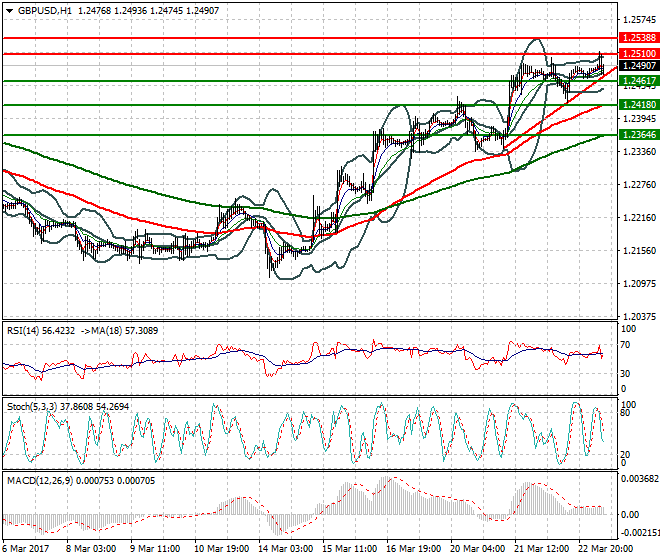Click the 1.21560 price scale value
This screenshot has width=660, height=560.
[639, 251]
